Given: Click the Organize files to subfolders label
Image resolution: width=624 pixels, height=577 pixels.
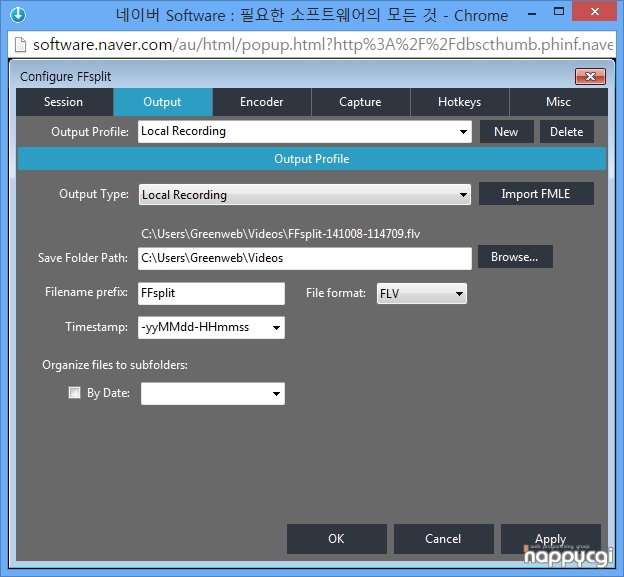Looking at the screenshot, I should click(x=115, y=365).
